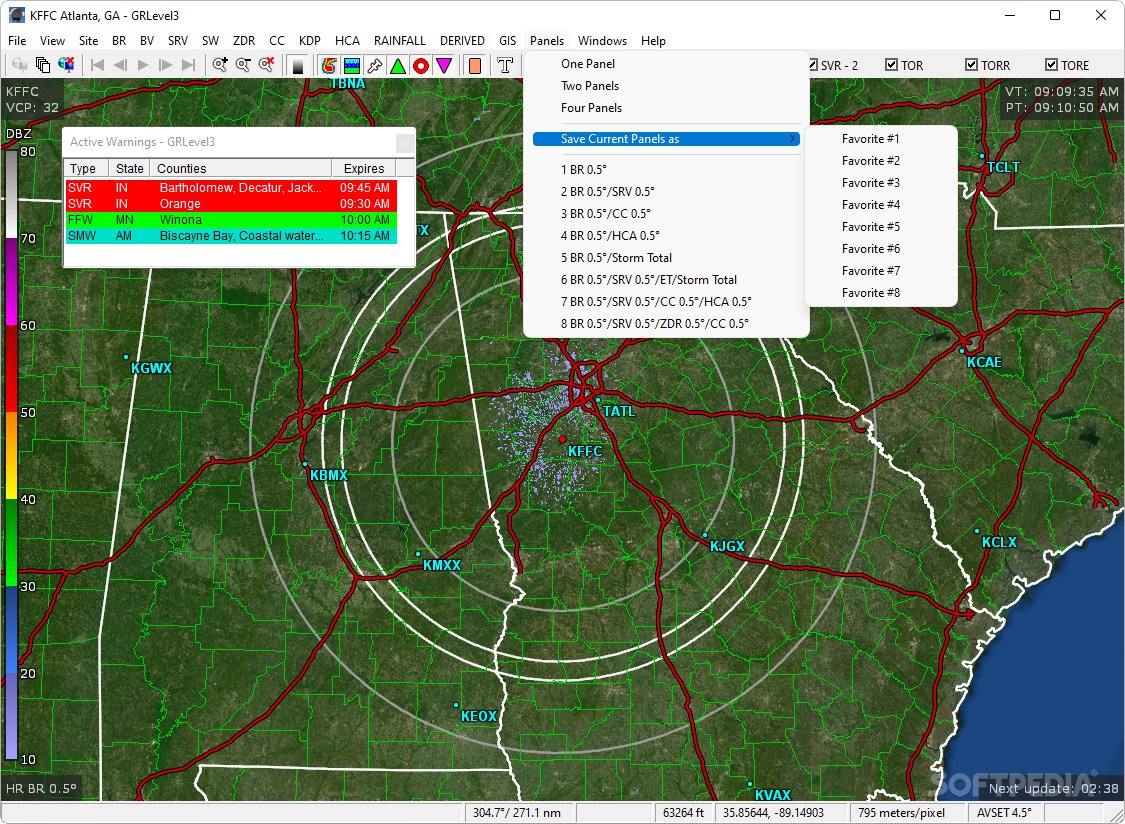This screenshot has height=824, width=1125.
Task: Click the T text label icon
Action: click(505, 65)
